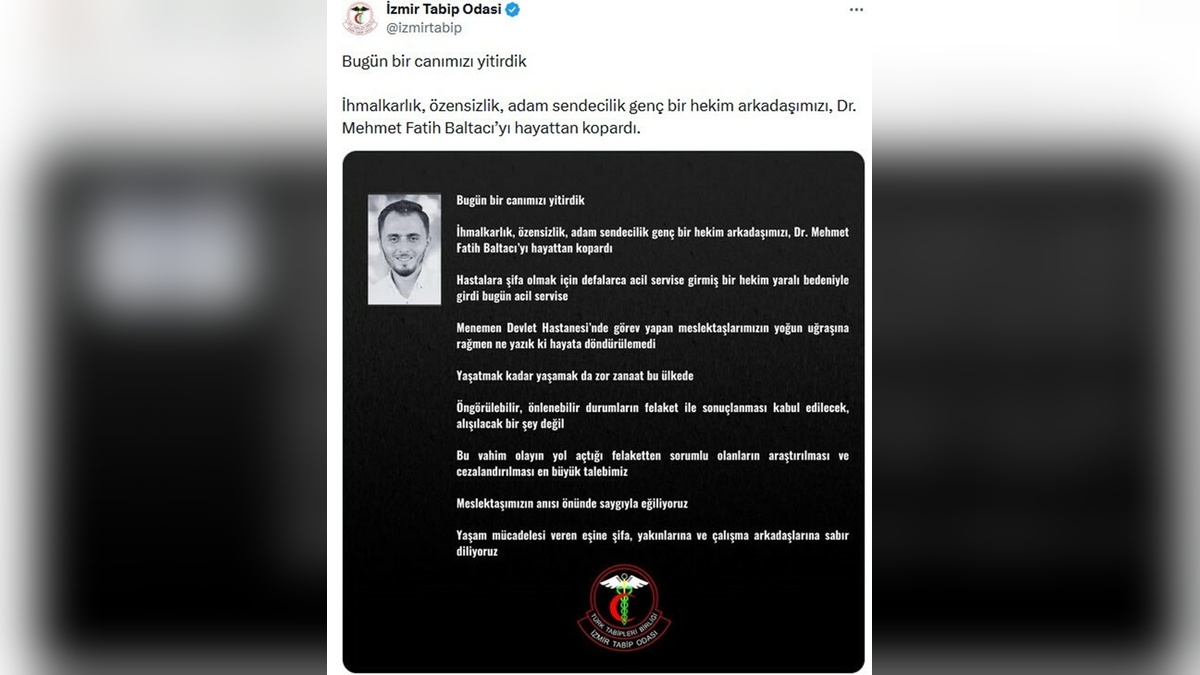Click the line 'Yaşatmak kadar yaşamak da zor zanaat'
Screen dimensions: 1200x675
coord(574,376)
